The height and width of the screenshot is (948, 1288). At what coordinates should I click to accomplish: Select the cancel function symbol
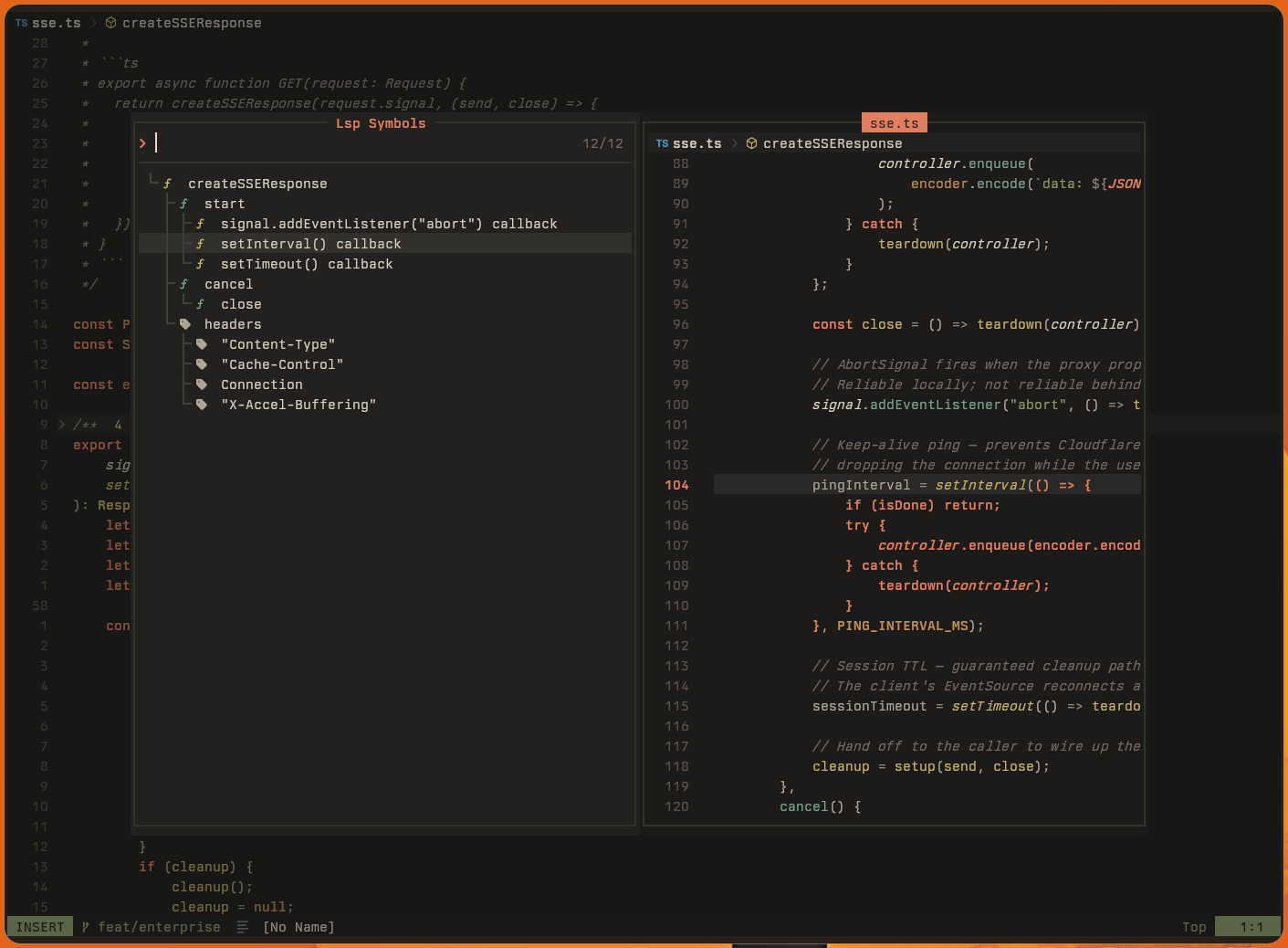pyautogui.click(x=229, y=284)
